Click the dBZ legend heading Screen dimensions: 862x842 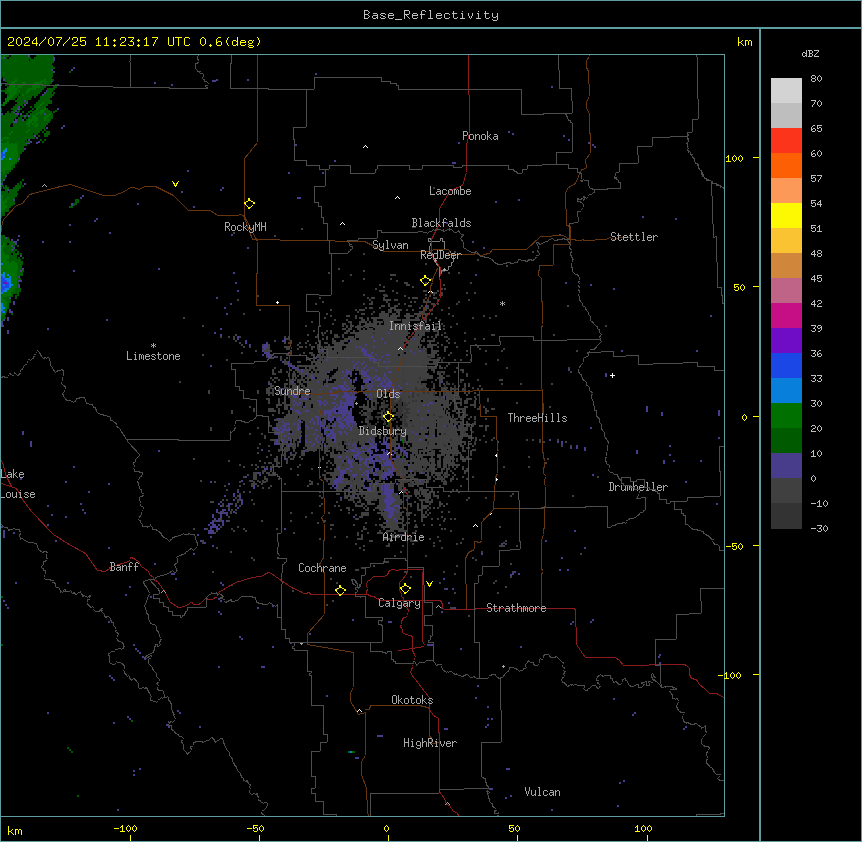coord(810,53)
